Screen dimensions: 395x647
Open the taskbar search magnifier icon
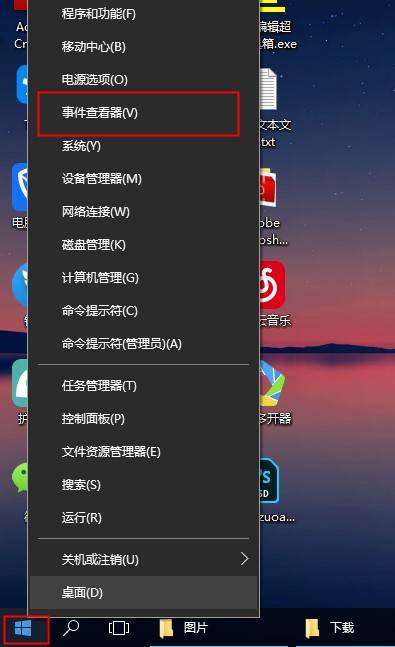pos(71,628)
